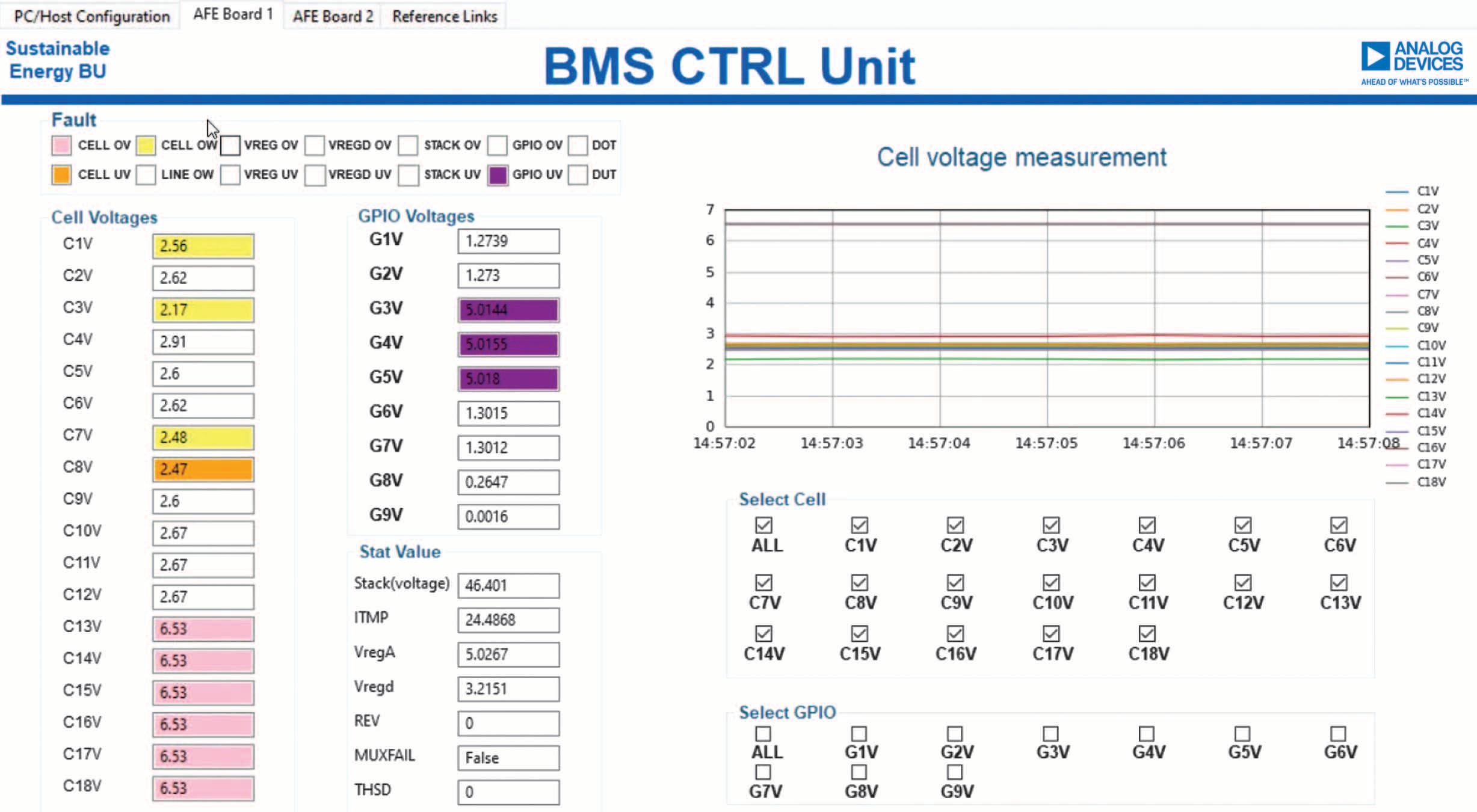The image size is (1477, 812).
Task: Click the orange CELL UV fault indicator
Action: [x=61, y=174]
